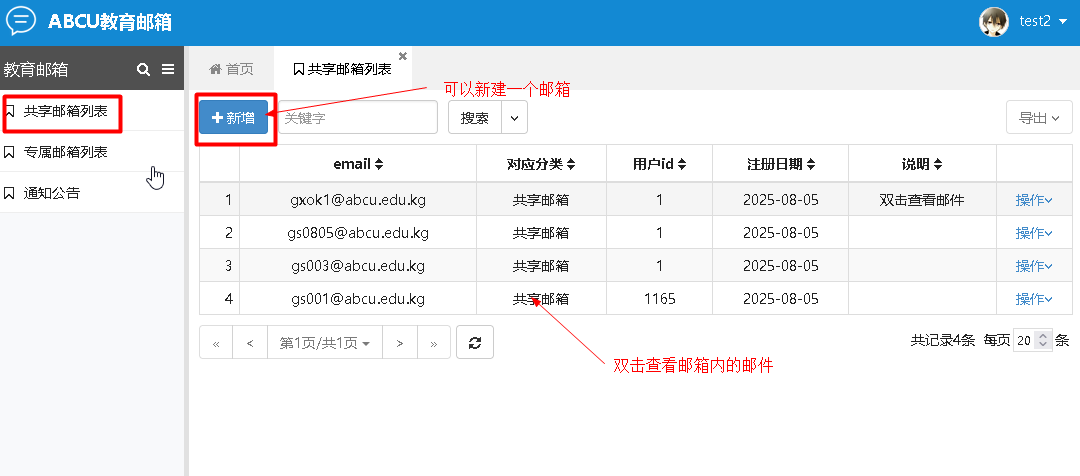Screen dimensions: 1080x476
Task: Sort by 注册日期 column
Action: coord(780,163)
